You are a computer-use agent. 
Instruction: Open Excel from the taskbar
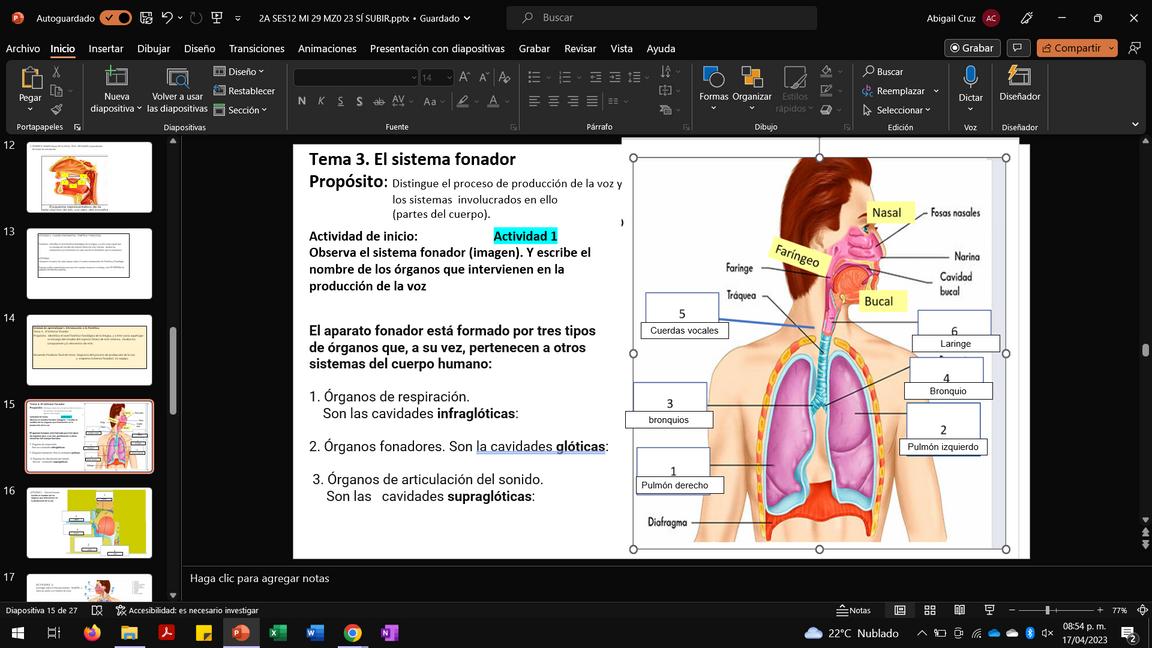pyautogui.click(x=278, y=633)
